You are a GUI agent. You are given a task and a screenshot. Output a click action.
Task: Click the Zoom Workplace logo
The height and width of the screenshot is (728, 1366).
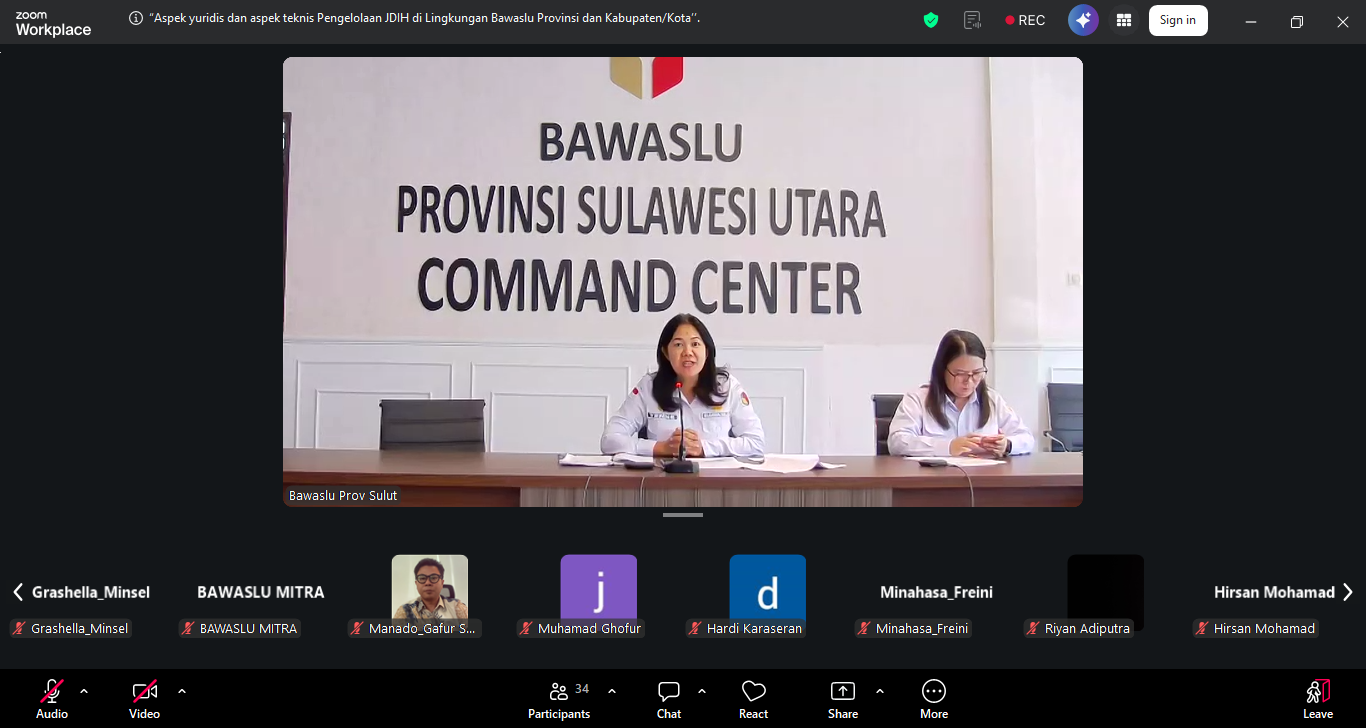(53, 24)
